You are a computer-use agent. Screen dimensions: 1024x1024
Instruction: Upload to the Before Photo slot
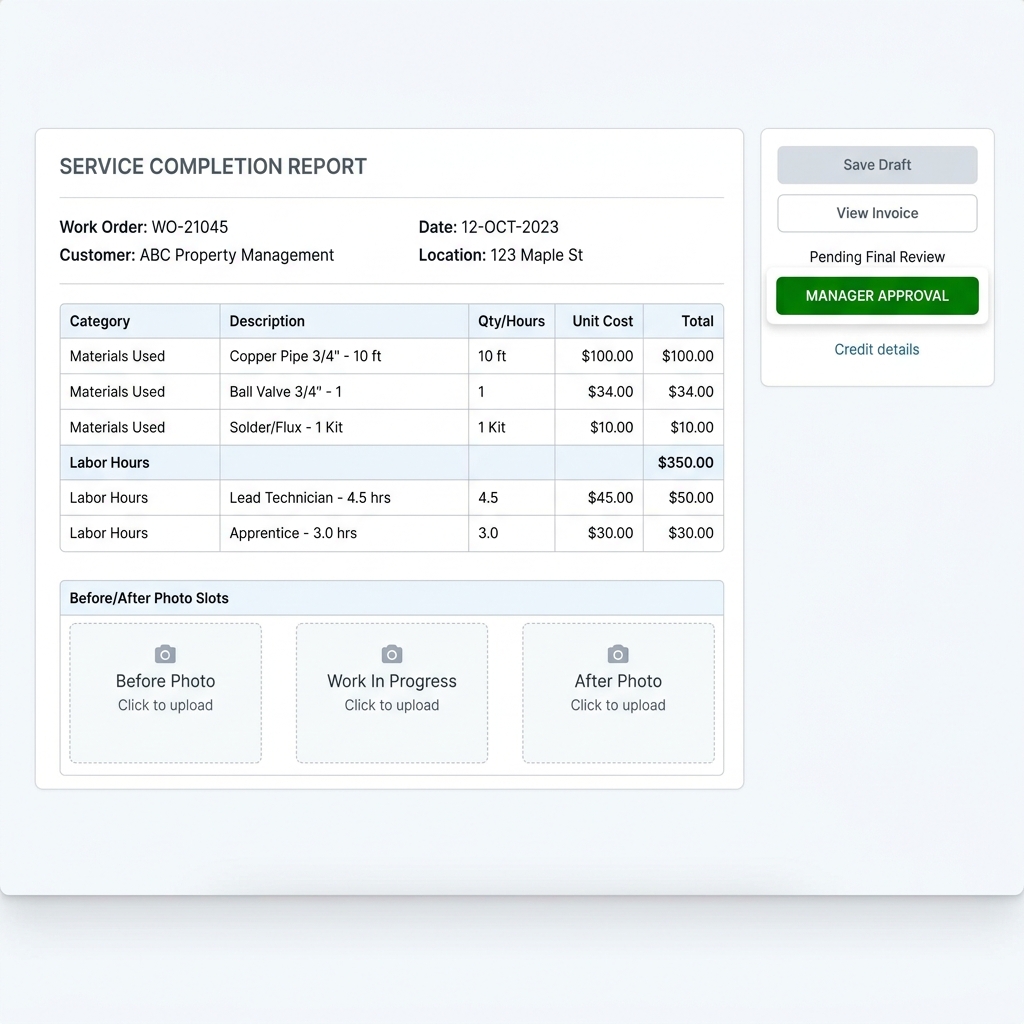165,693
